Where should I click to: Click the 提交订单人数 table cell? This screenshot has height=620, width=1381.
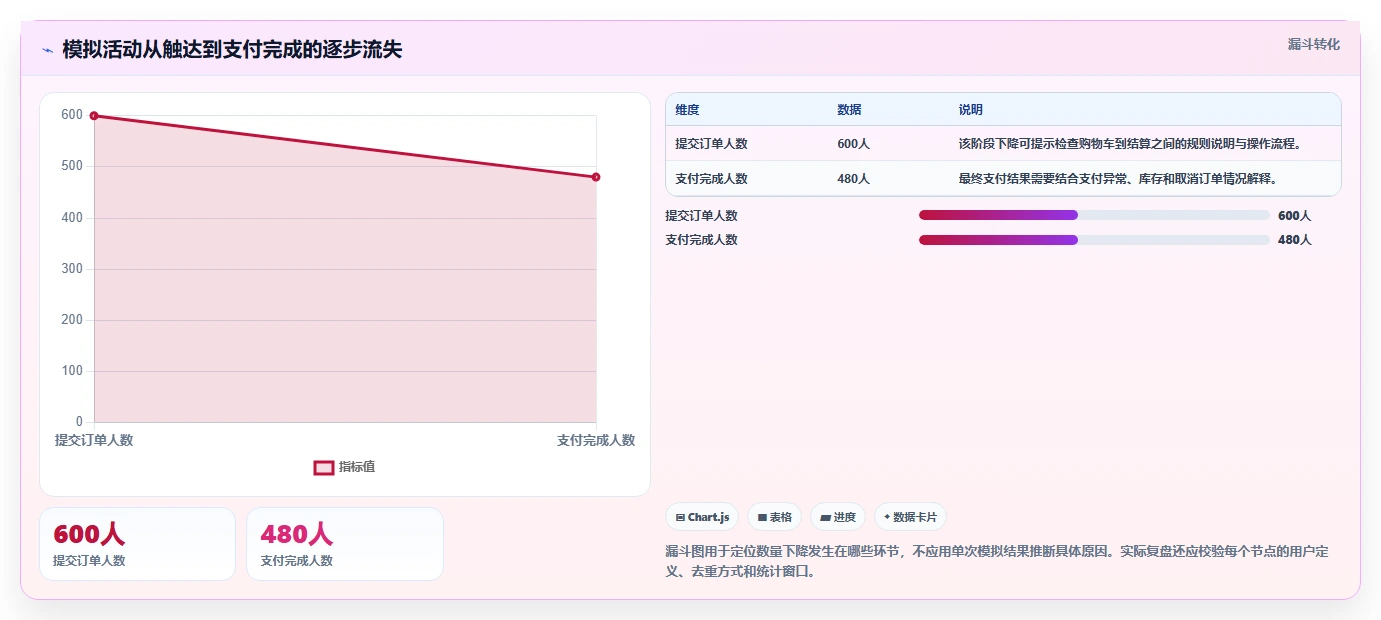click(x=711, y=144)
